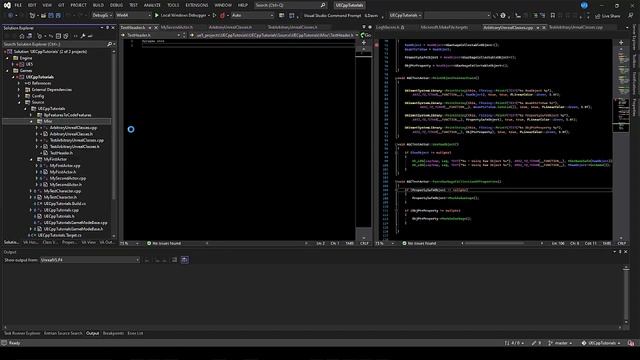
Task: Click Show All Files icon in Solution Explorer
Action: coord(66,36)
